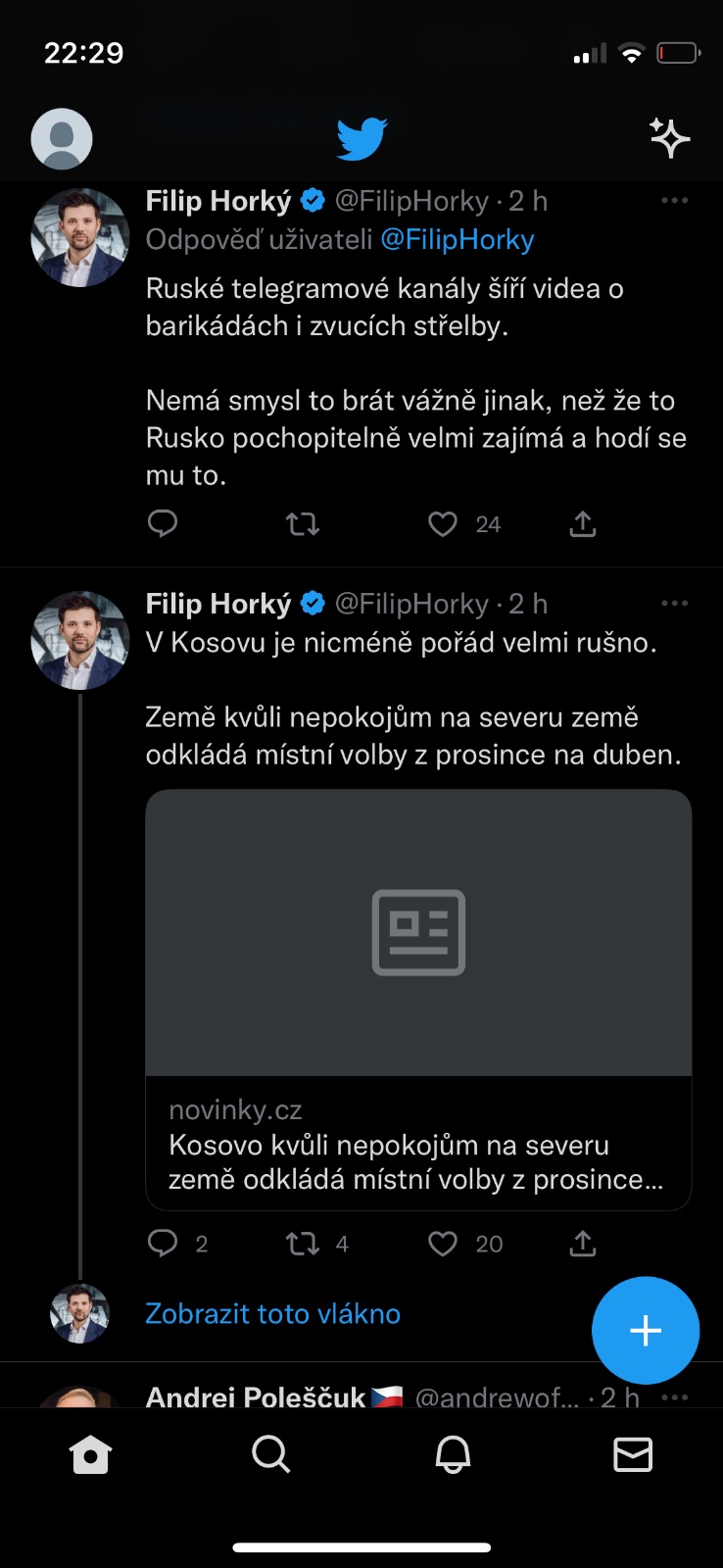The width and height of the screenshot is (723, 1568).
Task: Like the tweet about Ruské telegramové kanály
Action: (443, 524)
